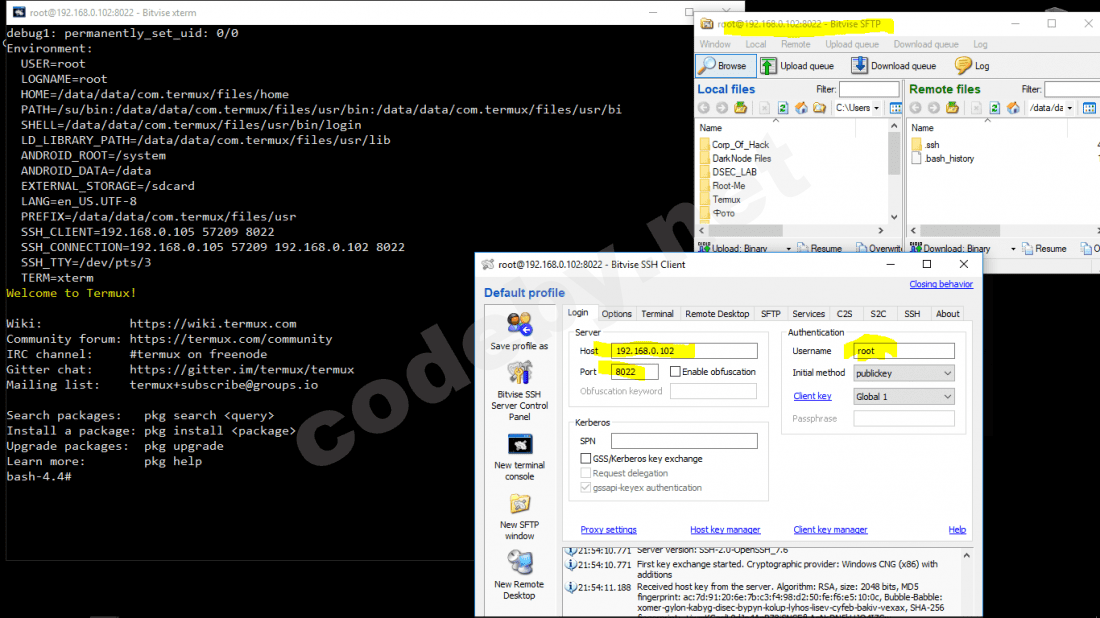Go to home folder in Local files
This screenshot has width=1100, height=618.
tap(801, 108)
